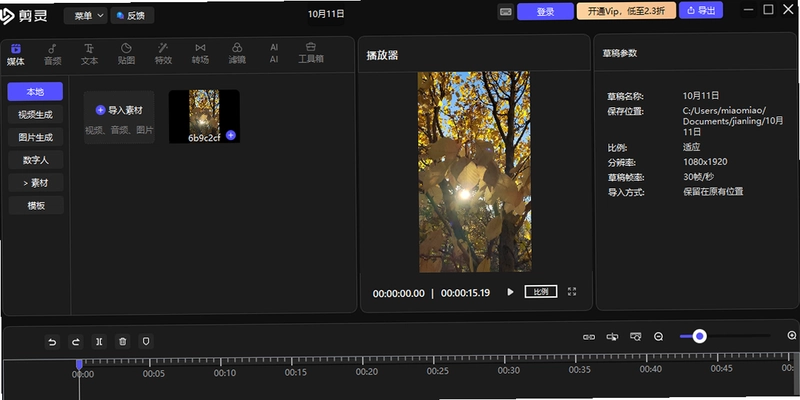The height and width of the screenshot is (400, 800).
Task: Enter fullscreen preview in player
Action: (572, 292)
